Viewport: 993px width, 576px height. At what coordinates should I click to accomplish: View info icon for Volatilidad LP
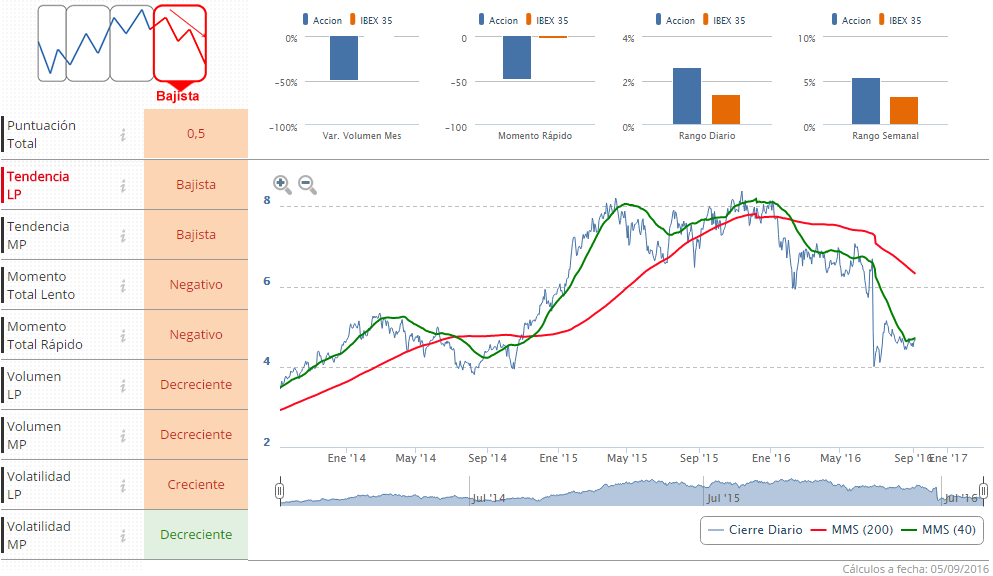pyautogui.click(x=123, y=485)
